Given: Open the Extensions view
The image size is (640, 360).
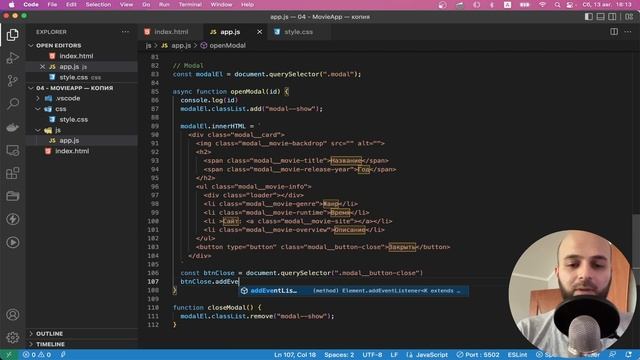Looking at the screenshot, I should (13, 173).
